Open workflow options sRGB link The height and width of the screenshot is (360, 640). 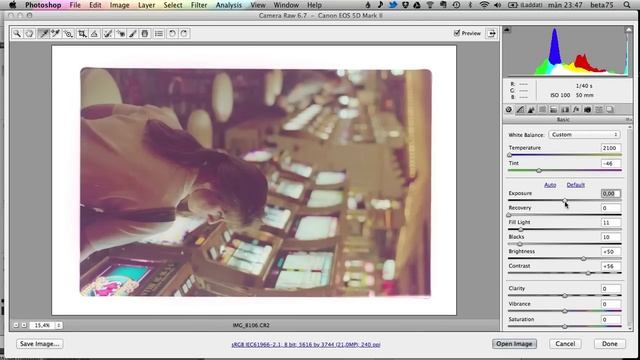click(306, 344)
